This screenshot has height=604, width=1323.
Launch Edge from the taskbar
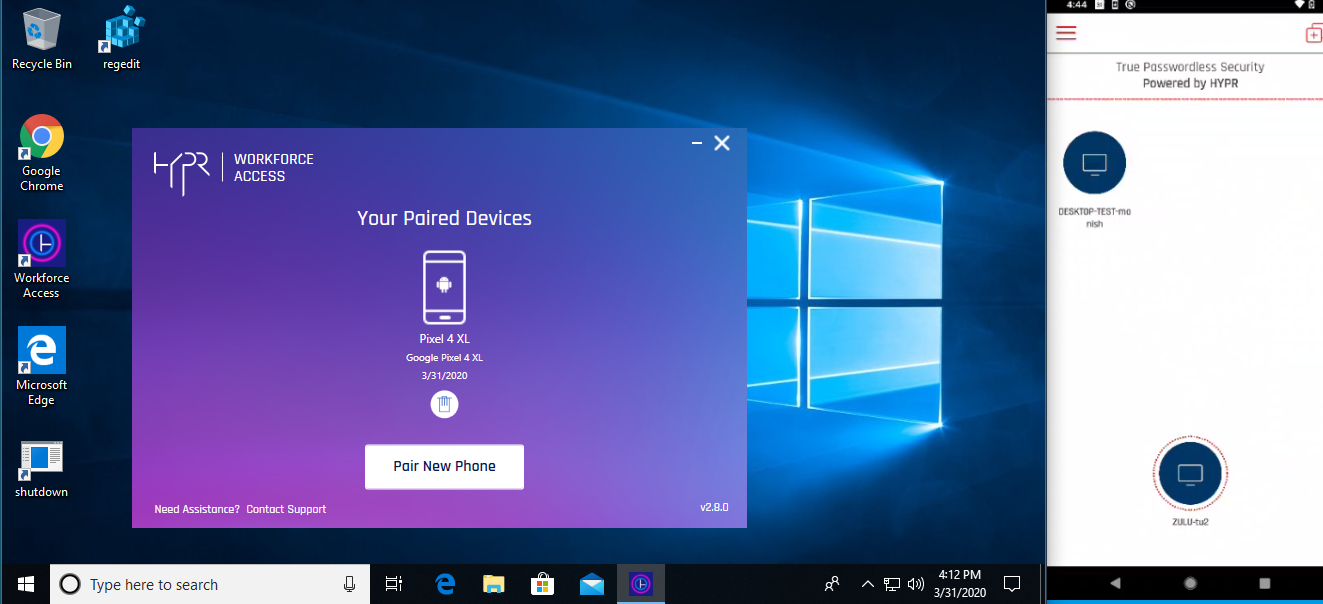tap(445, 584)
